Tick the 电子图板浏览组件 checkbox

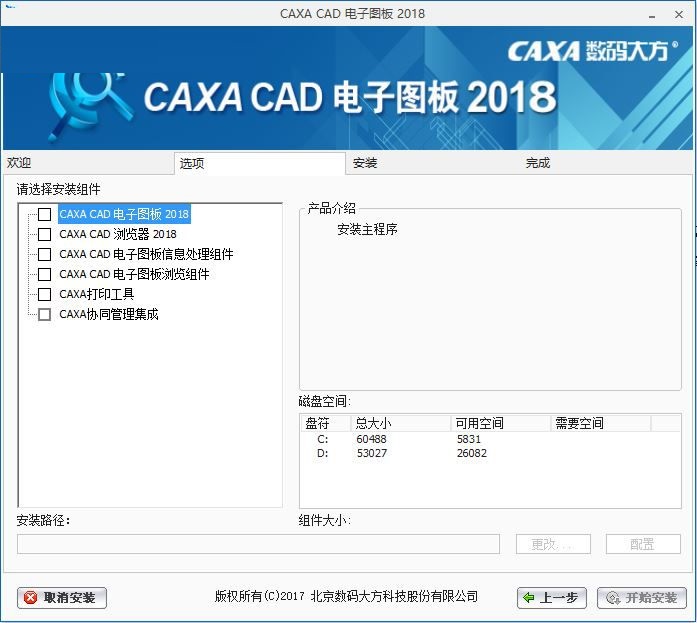coord(44,274)
